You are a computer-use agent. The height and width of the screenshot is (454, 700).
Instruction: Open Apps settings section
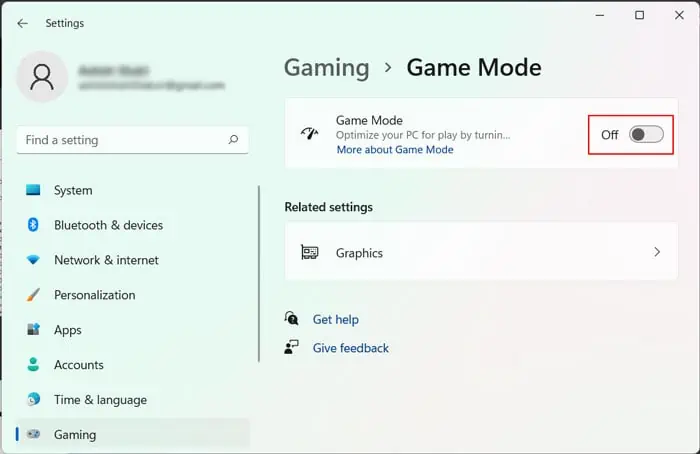click(x=133, y=330)
